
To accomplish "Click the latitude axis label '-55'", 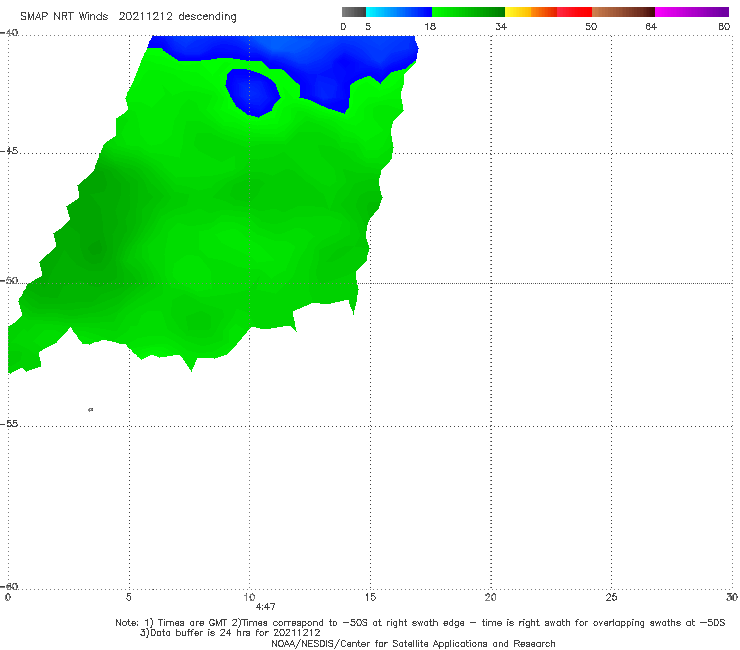I will pyautogui.click(x=9, y=424).
